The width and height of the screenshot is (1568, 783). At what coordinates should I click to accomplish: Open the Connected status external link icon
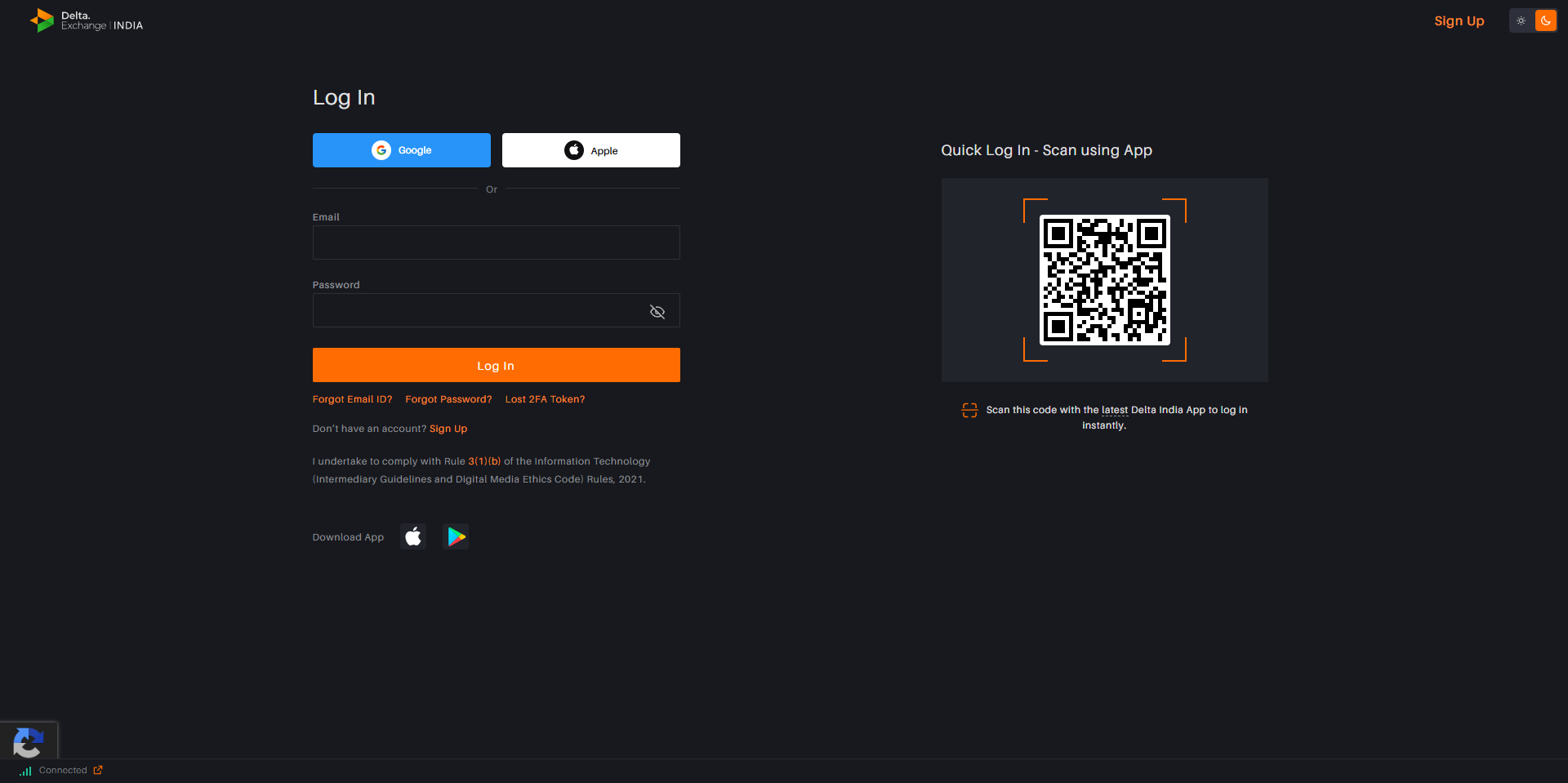point(98,770)
